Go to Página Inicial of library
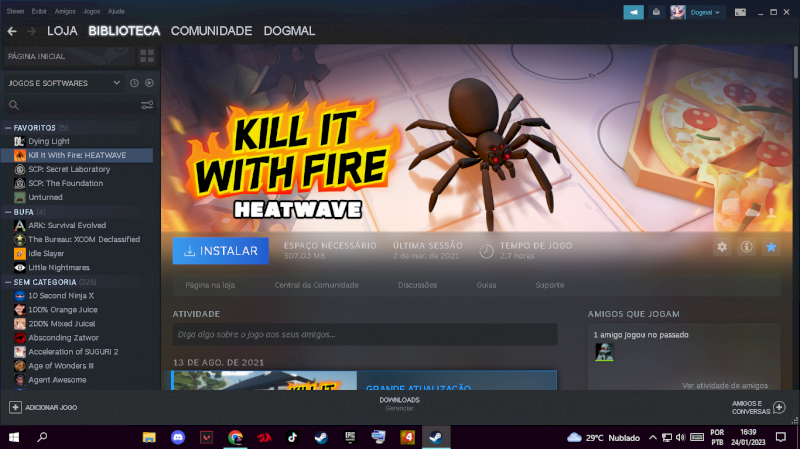 click(x=68, y=56)
